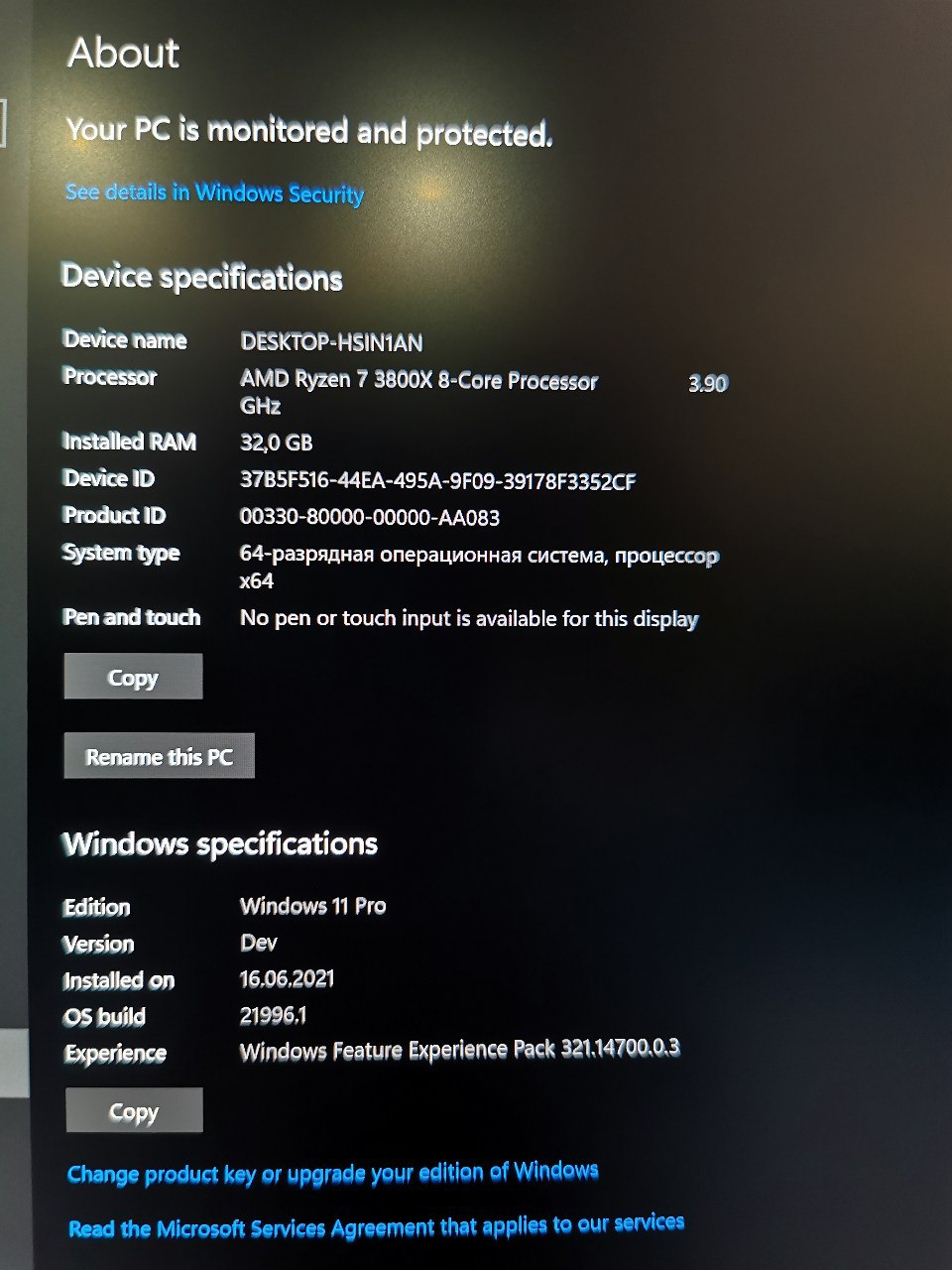
Task: Select the 3.90 processor speed value
Action: (x=708, y=383)
